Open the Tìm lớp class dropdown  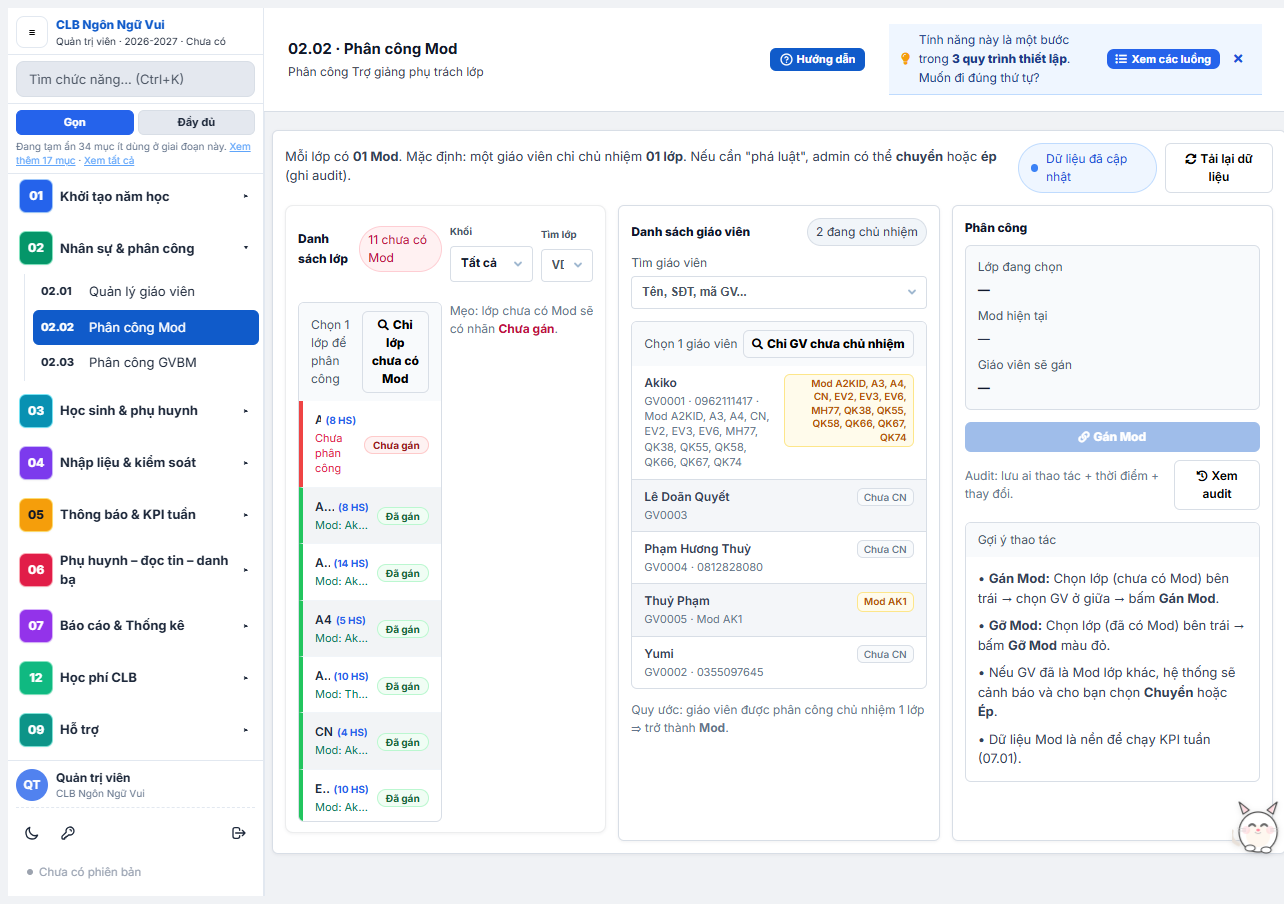pos(567,266)
